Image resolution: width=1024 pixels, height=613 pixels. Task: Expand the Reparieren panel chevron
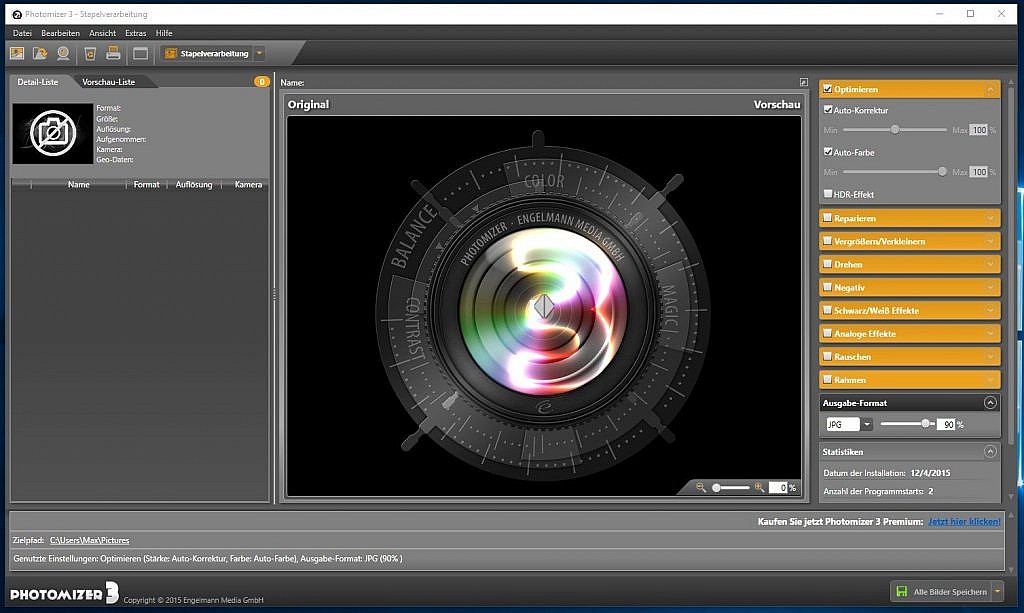[990, 218]
